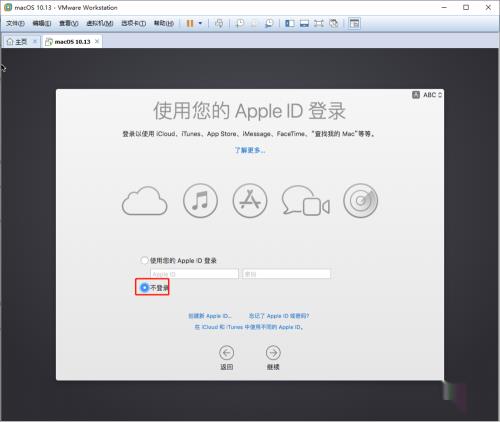Open the 帮助(H) menu
The image size is (500, 422).
pyautogui.click(x=164, y=23)
